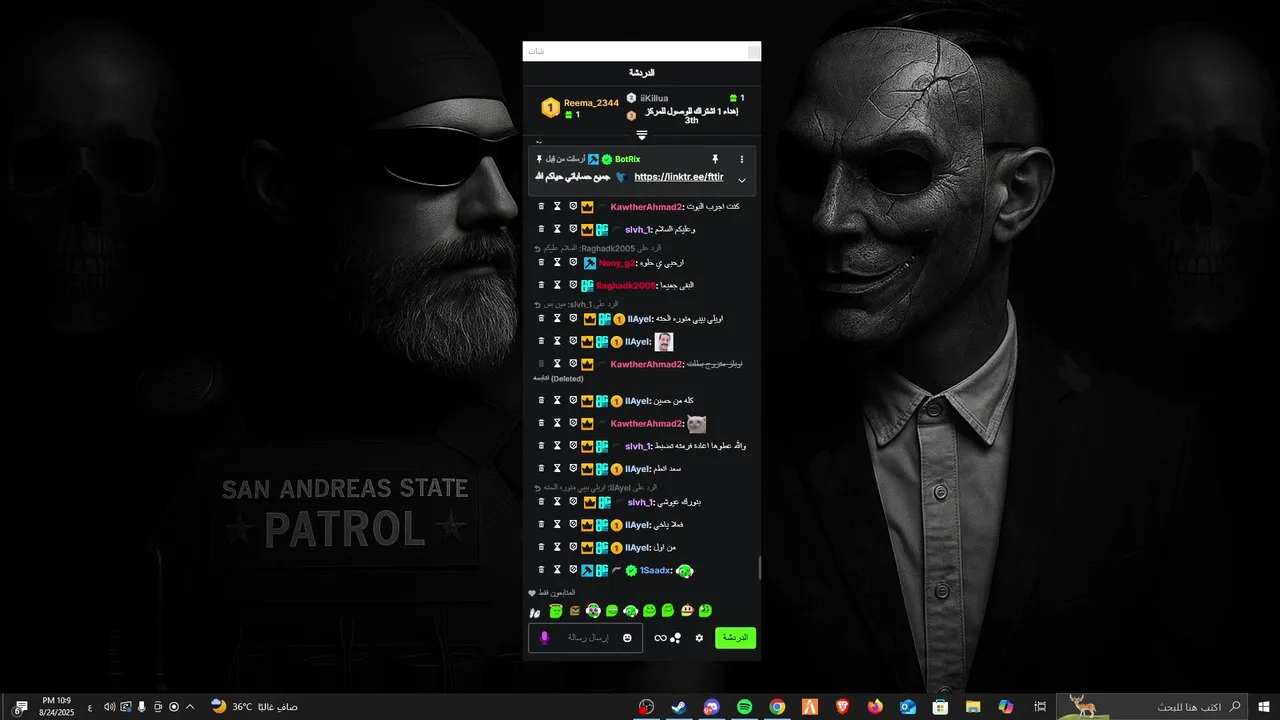
Task: Open the linktr.ee link in pinned message
Action: click(678, 177)
